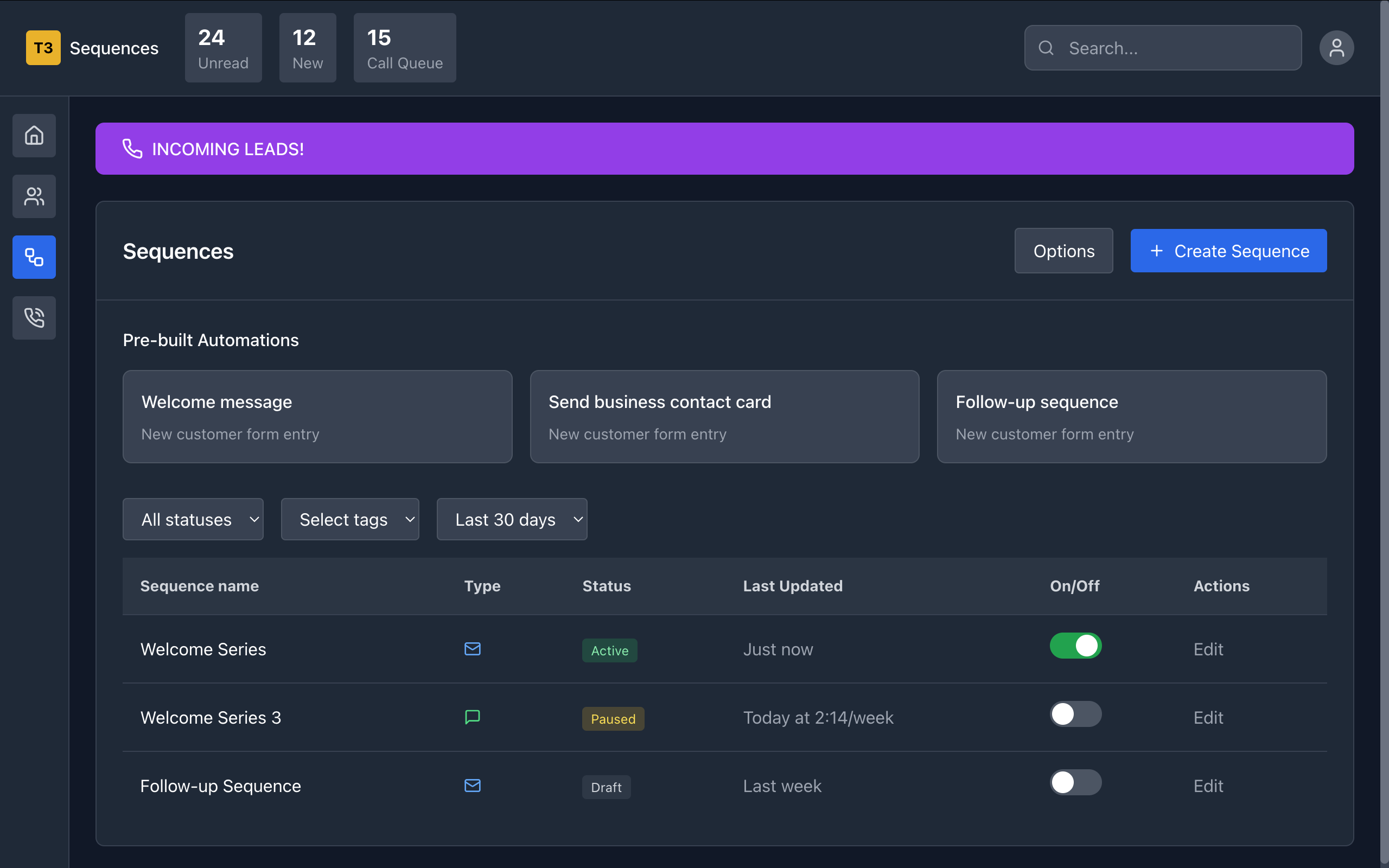The width and height of the screenshot is (1389, 868).
Task: Open the Last 30 days dropdown
Action: (x=512, y=520)
